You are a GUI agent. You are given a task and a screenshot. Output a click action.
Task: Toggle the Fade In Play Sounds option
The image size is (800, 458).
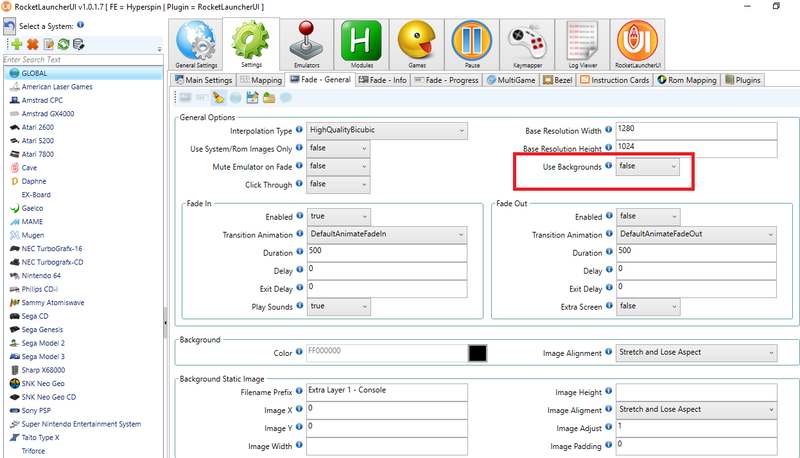338,306
